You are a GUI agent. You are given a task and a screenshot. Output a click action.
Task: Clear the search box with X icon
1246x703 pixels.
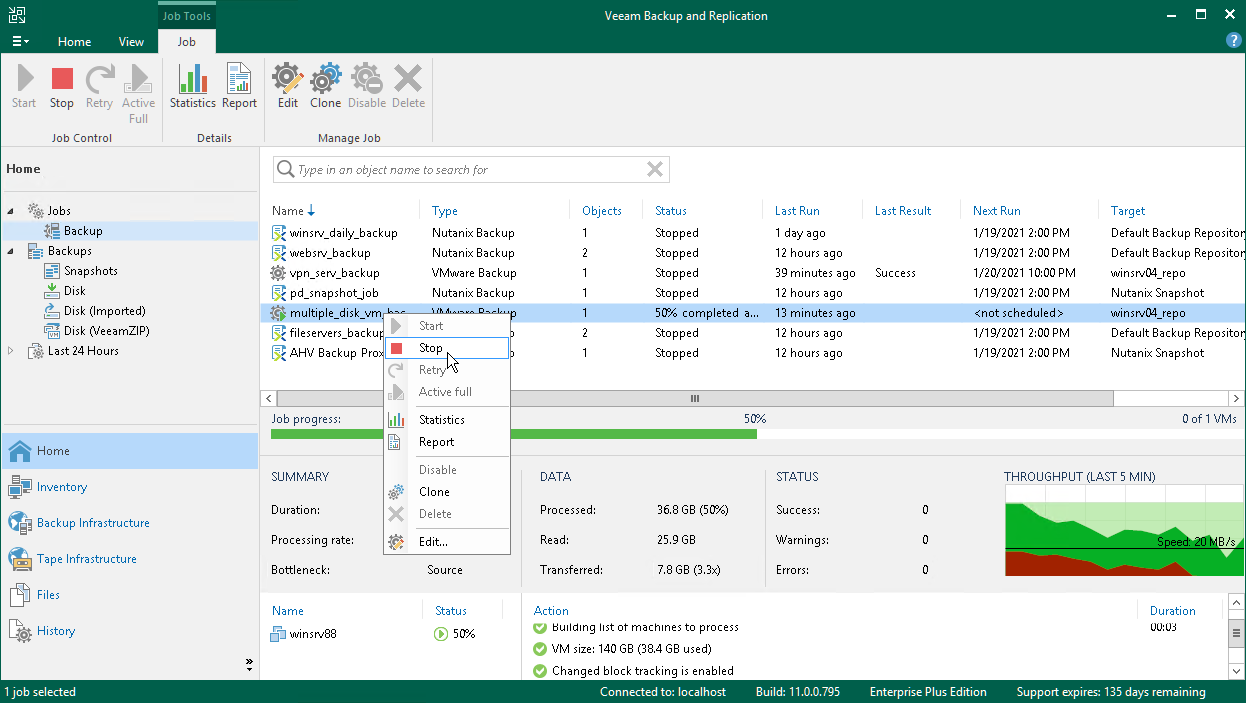click(655, 170)
